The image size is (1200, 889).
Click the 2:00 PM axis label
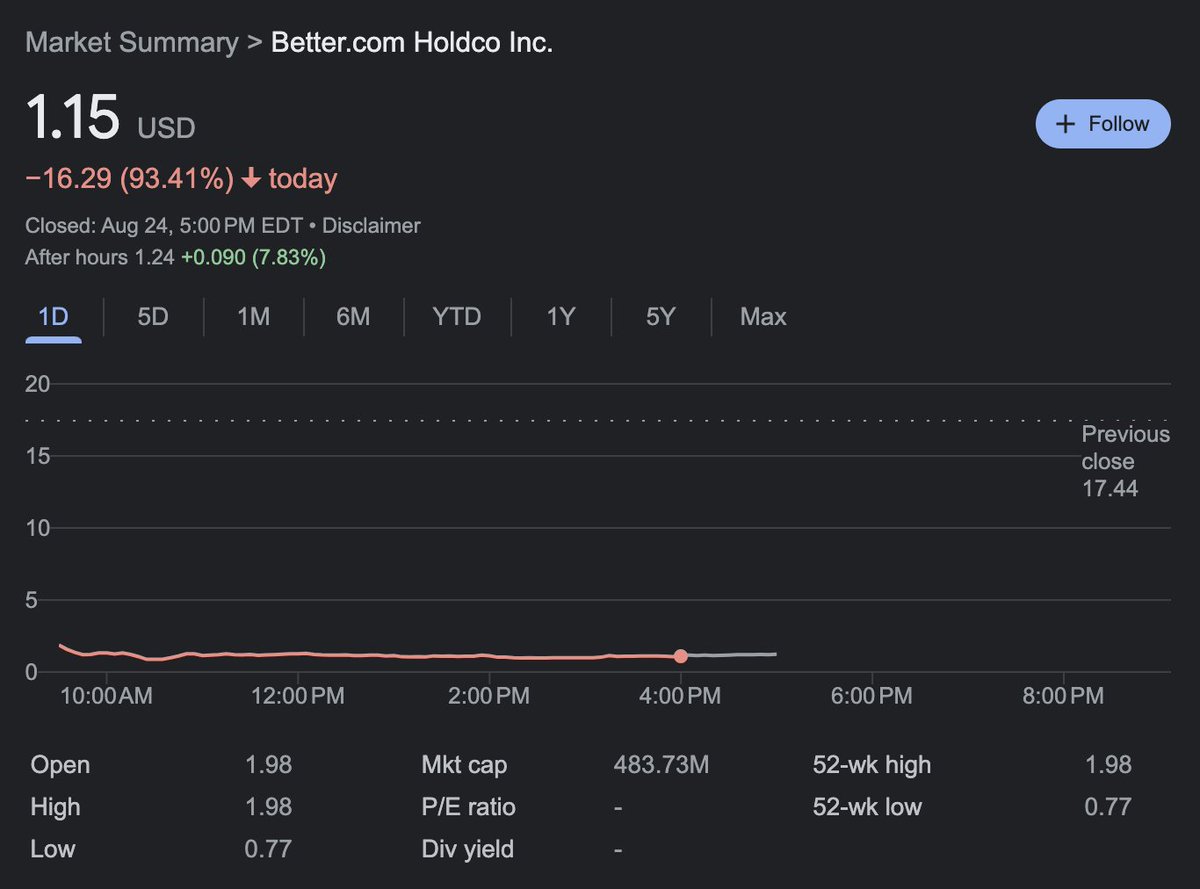[489, 696]
